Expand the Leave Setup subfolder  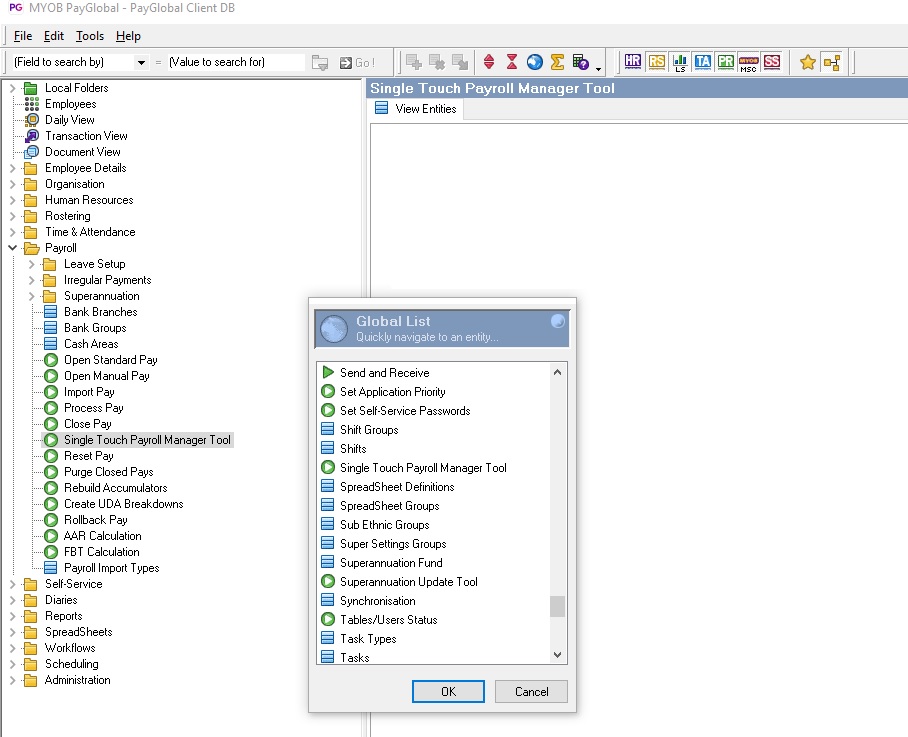pyautogui.click(x=32, y=264)
